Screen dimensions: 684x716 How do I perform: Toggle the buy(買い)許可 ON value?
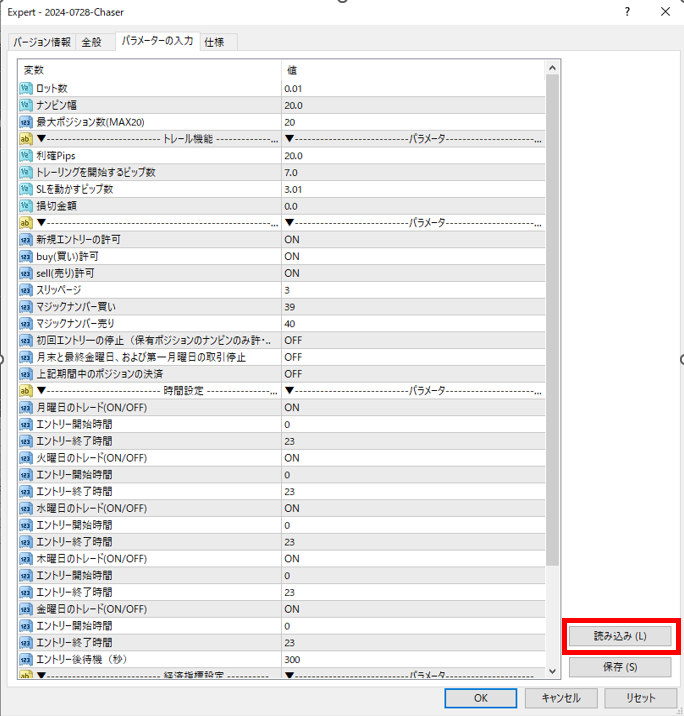292,257
